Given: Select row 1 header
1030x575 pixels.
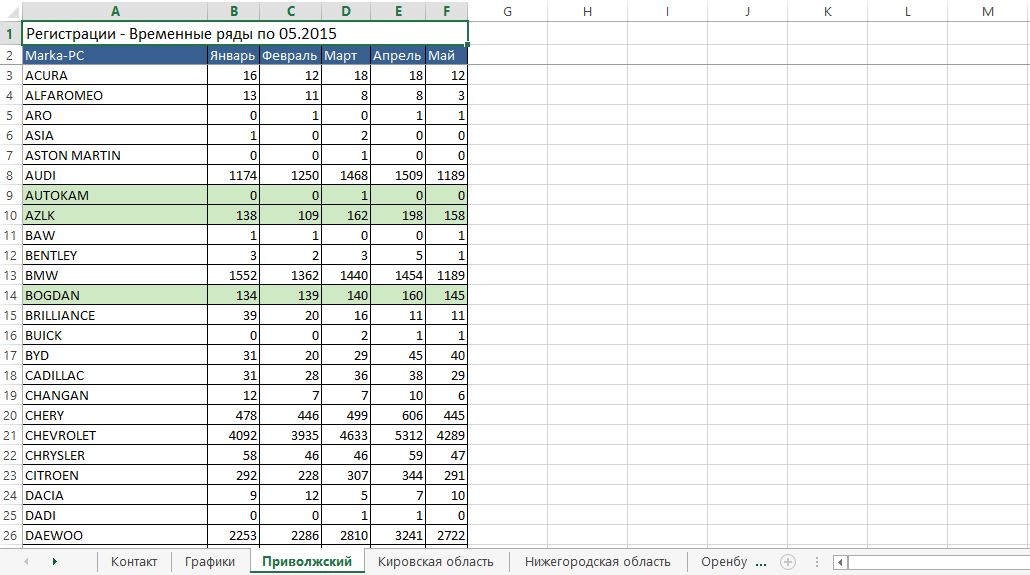Looking at the screenshot, I should (x=10, y=34).
